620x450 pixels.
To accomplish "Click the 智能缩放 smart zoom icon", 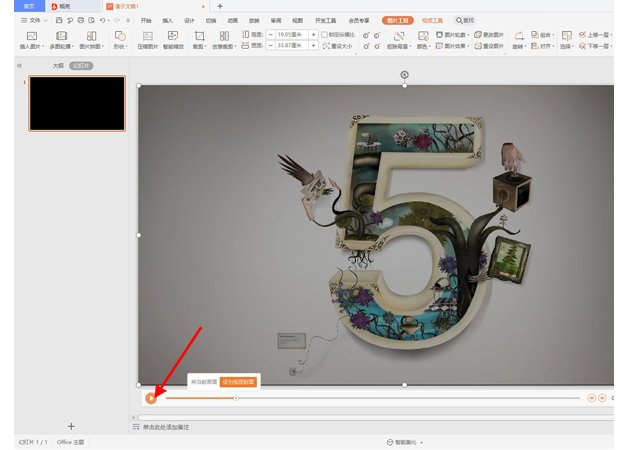I will [x=173, y=37].
